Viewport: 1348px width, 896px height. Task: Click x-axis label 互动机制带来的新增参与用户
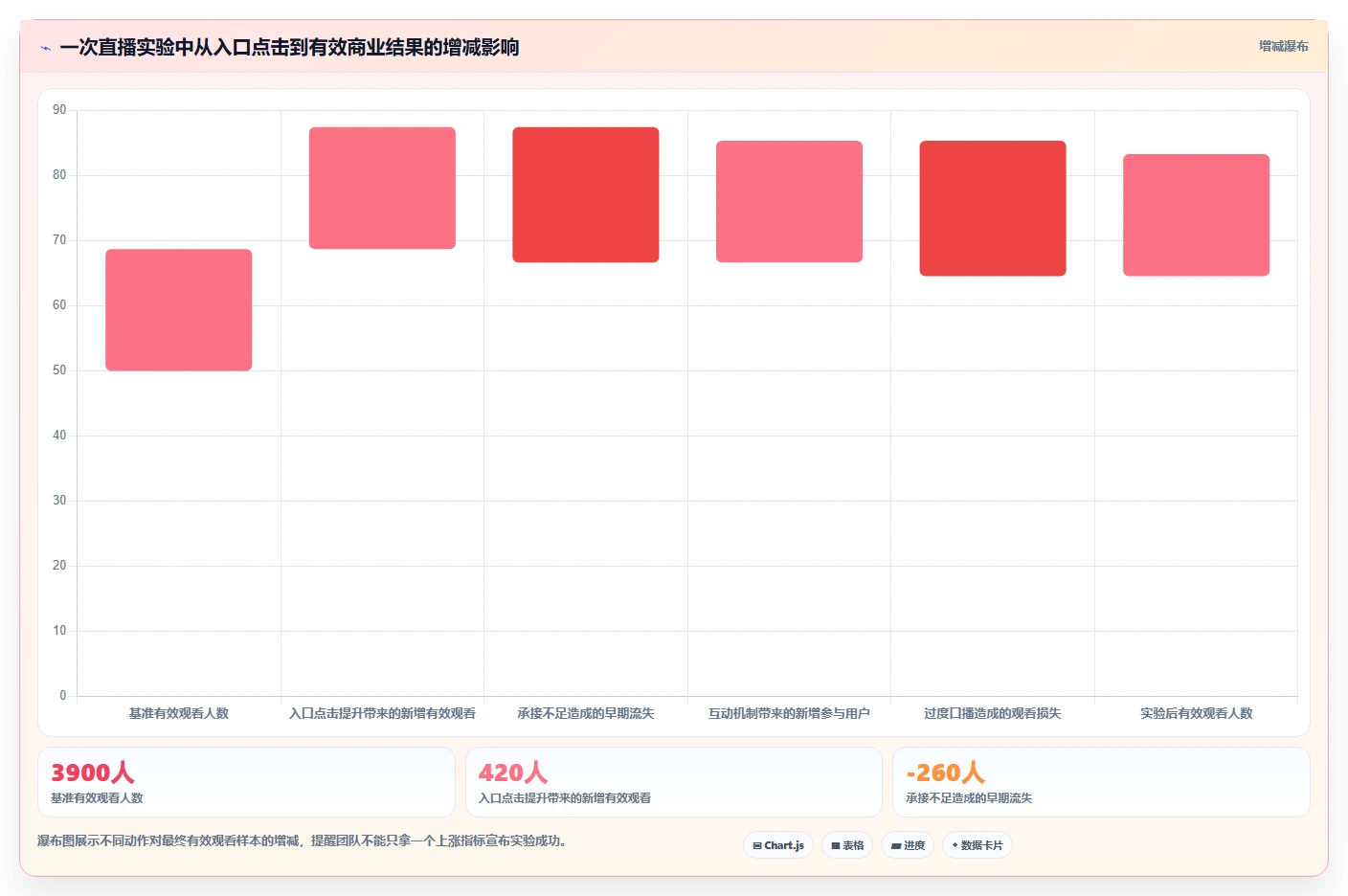pyautogui.click(x=789, y=713)
